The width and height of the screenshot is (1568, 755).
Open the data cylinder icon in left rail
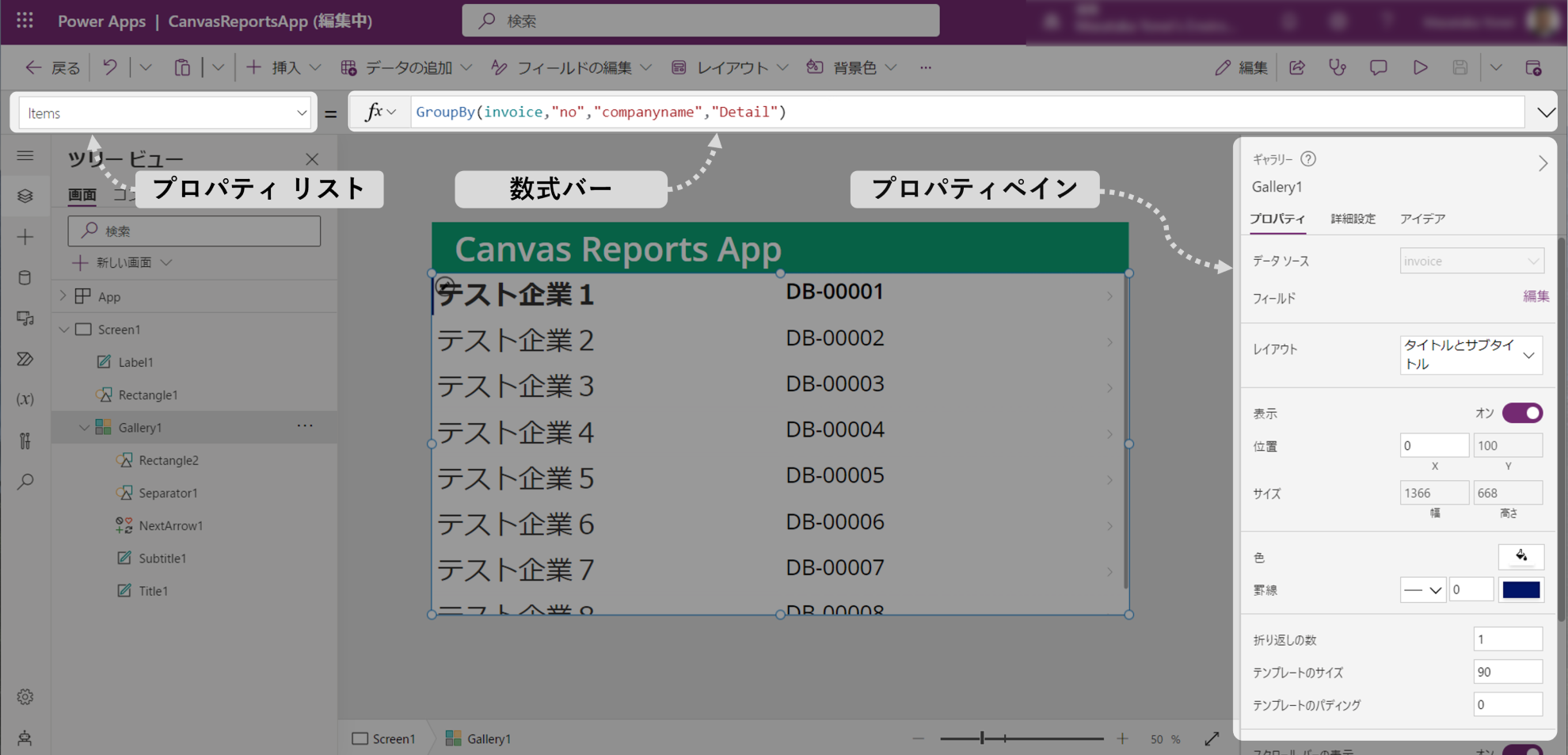25,277
